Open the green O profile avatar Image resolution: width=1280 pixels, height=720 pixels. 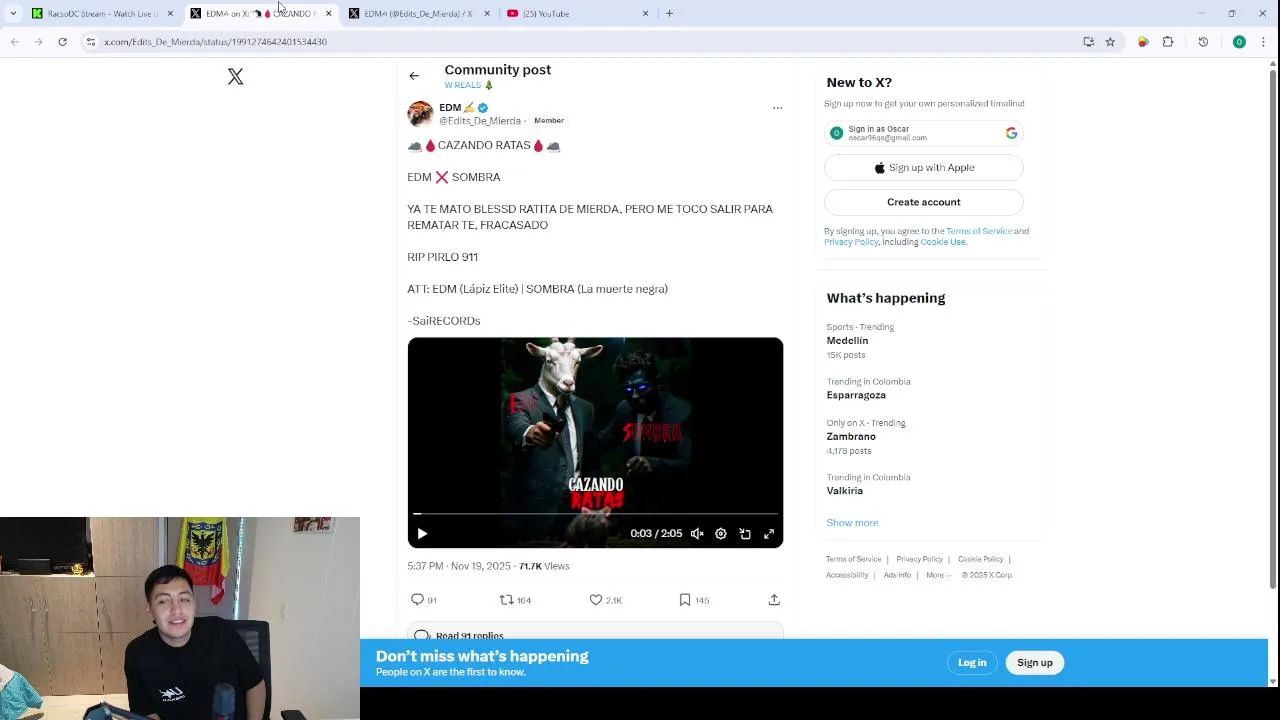click(x=1239, y=42)
